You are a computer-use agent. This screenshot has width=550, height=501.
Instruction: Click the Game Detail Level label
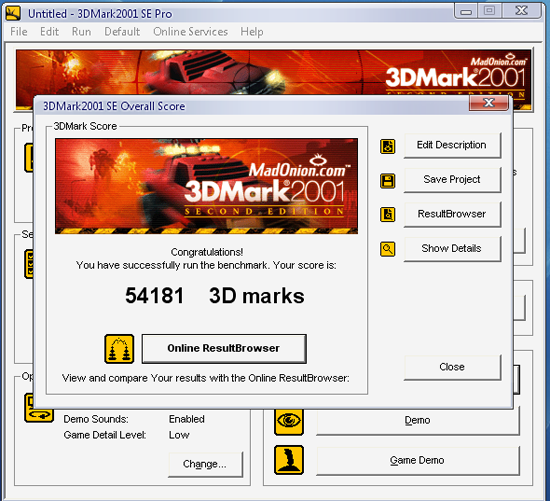(x=105, y=435)
